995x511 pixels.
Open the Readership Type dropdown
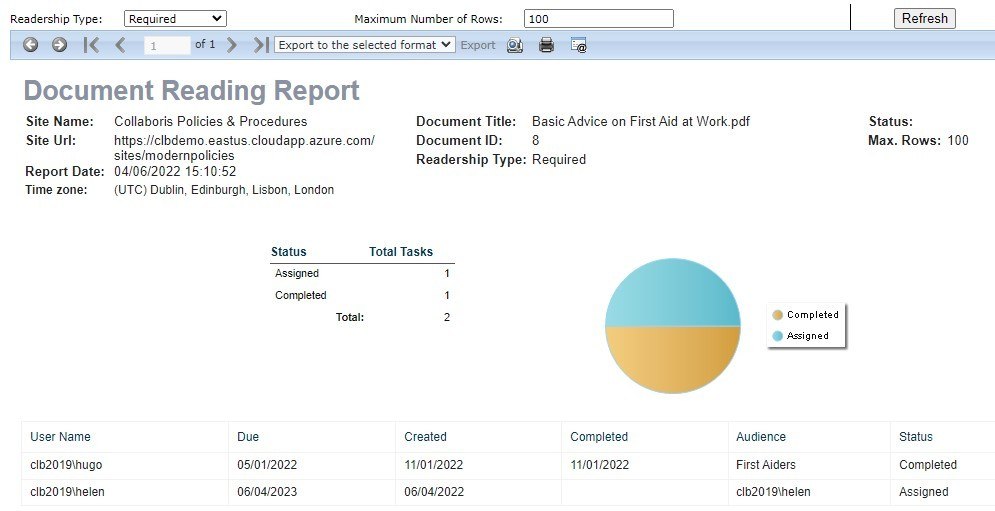coord(175,18)
